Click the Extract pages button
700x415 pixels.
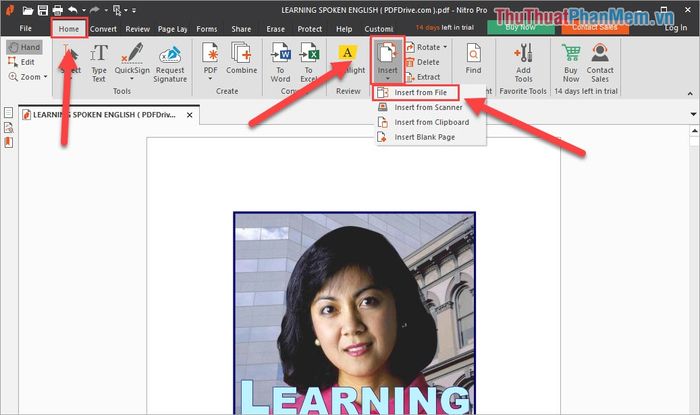pos(423,77)
